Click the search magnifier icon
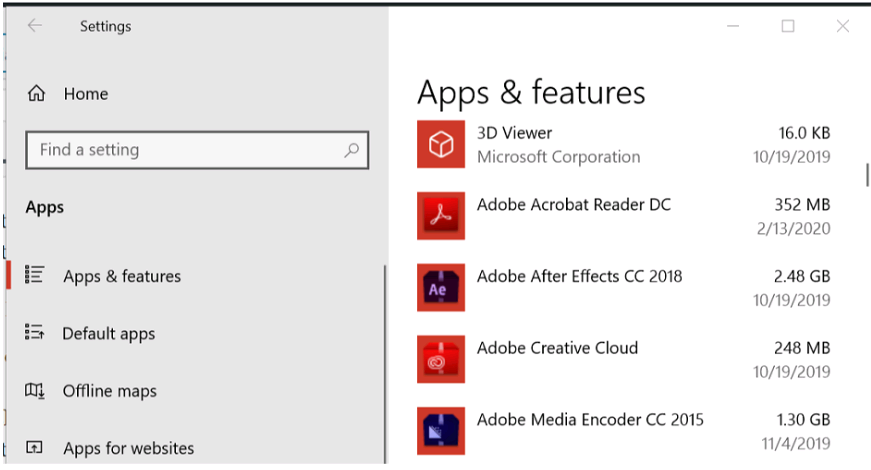The width and height of the screenshot is (871, 470). pos(351,150)
